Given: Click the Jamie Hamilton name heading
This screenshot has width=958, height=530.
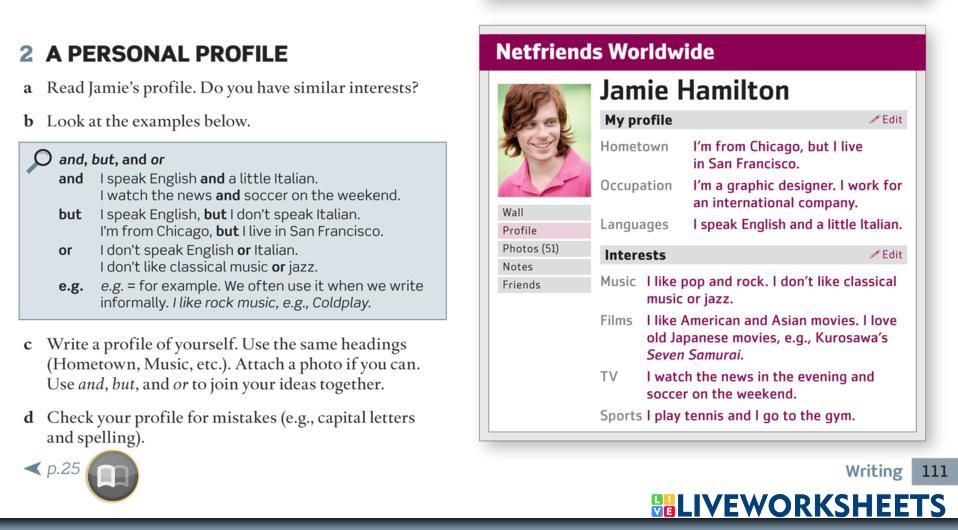Looking at the screenshot, I should (x=694, y=91).
